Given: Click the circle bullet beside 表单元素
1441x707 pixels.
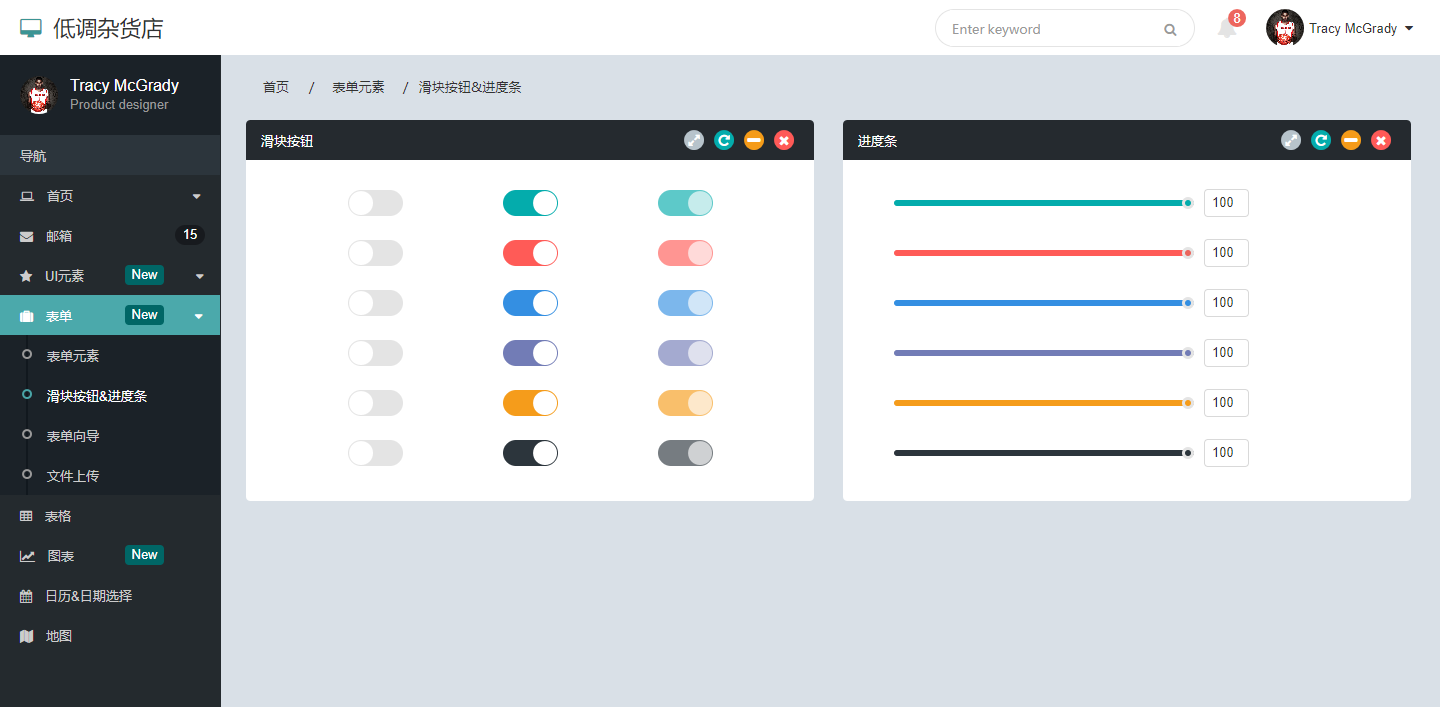Looking at the screenshot, I should point(27,354).
